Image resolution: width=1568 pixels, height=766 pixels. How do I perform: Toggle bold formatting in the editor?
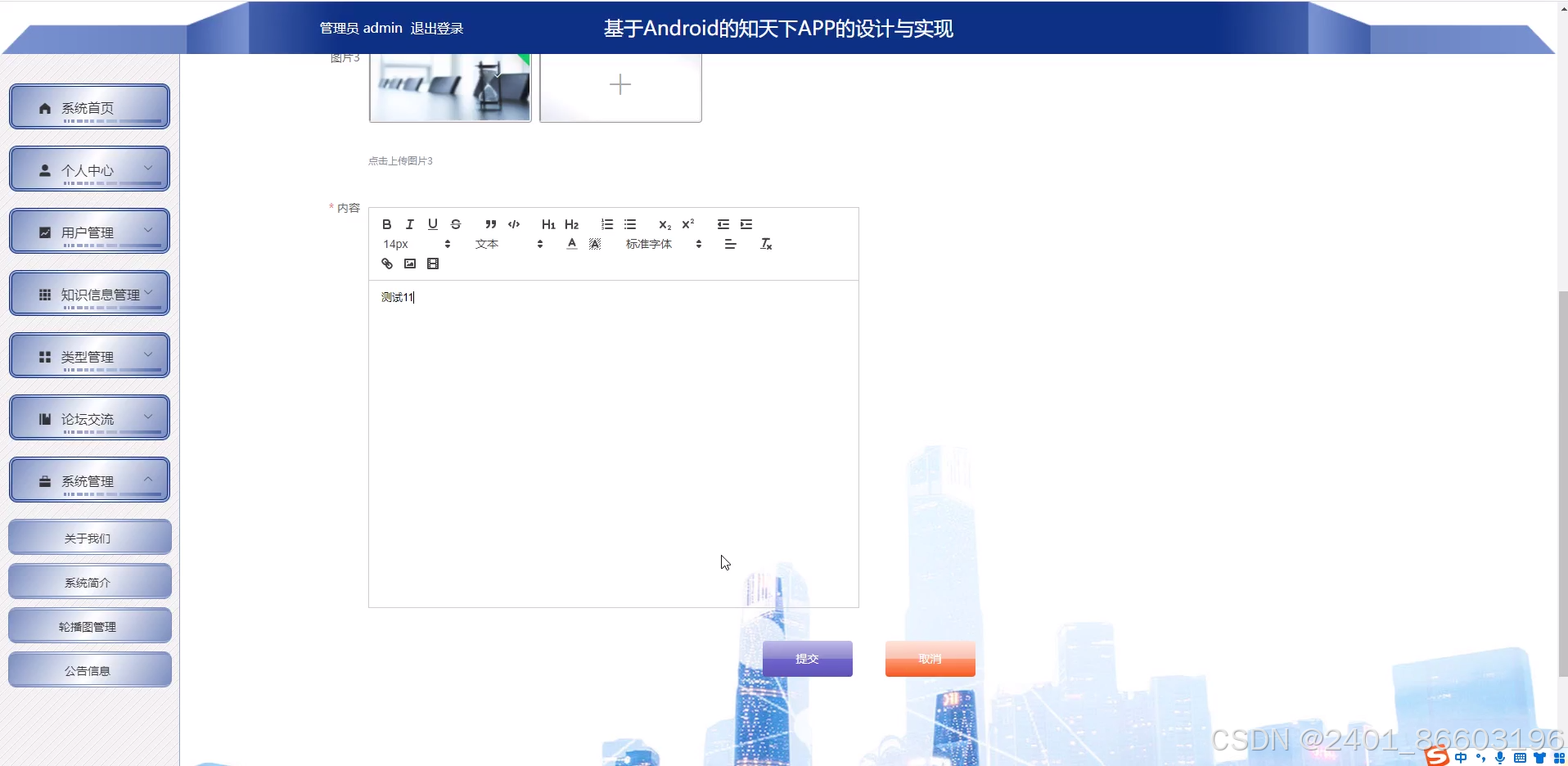[x=387, y=224]
